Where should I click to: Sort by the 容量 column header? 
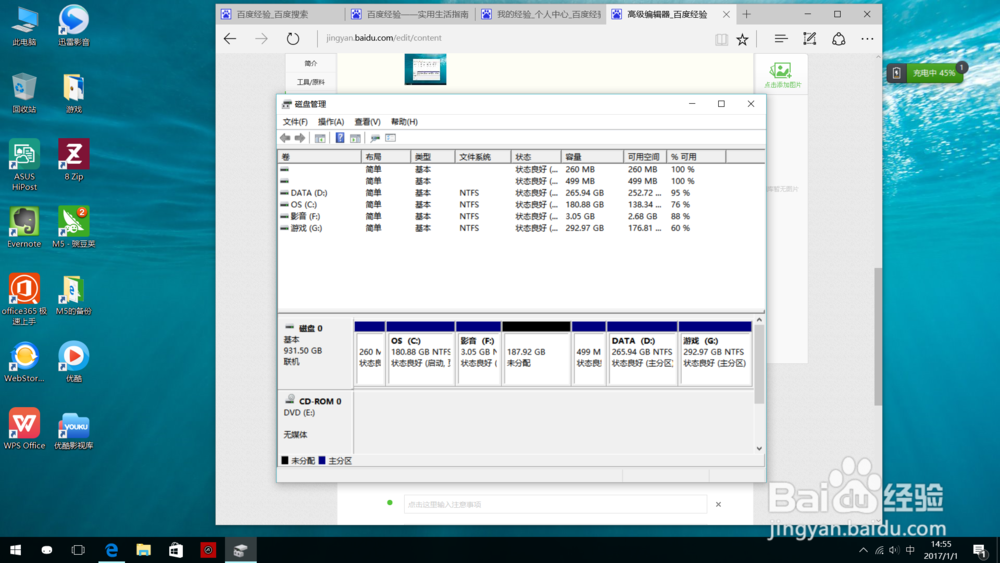(592, 157)
